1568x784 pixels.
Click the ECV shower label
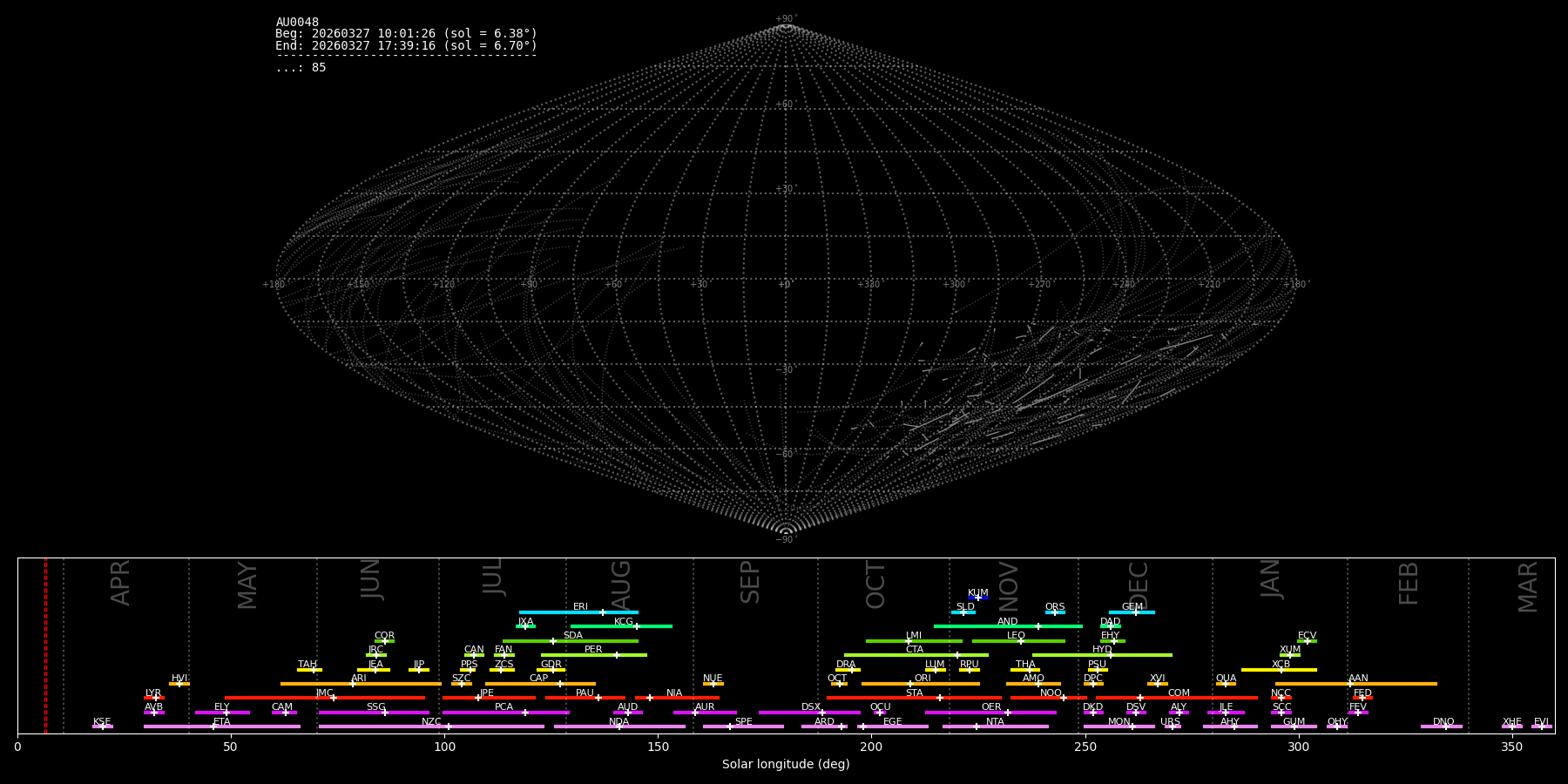pyautogui.click(x=1307, y=636)
